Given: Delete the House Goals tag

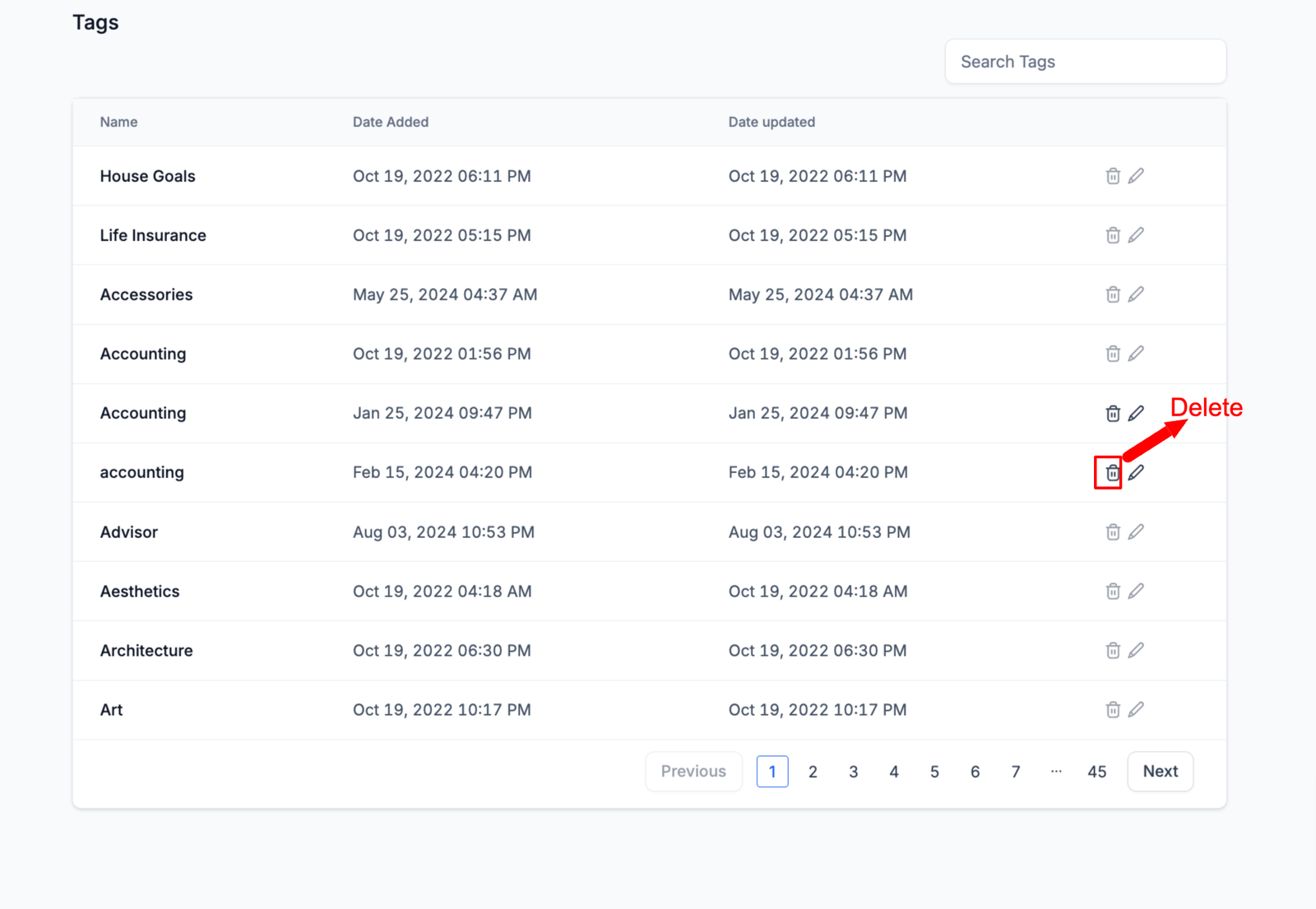Looking at the screenshot, I should click(x=1112, y=176).
